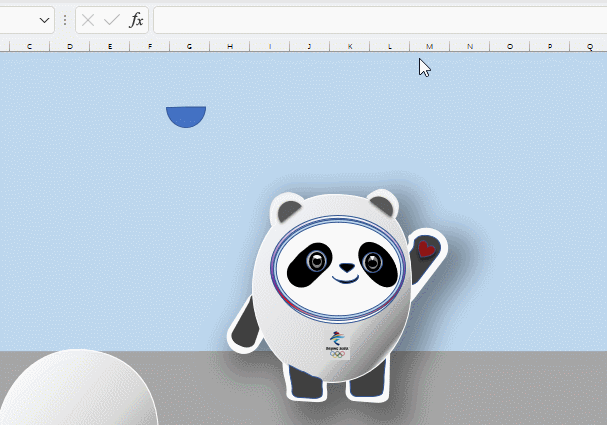
Task: Click column header E
Action: click(x=109, y=46)
